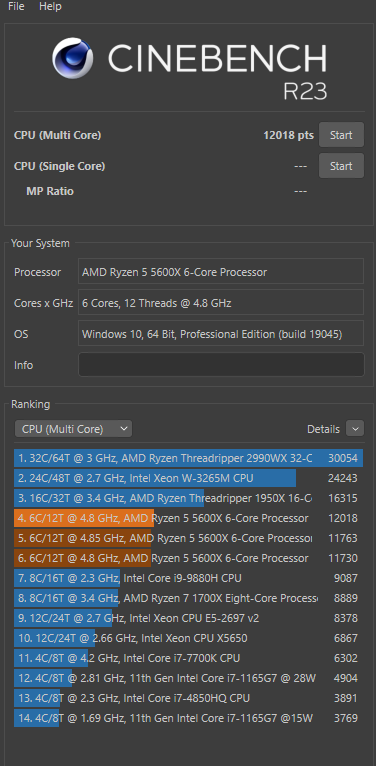Click the Processor name field

click(221, 272)
